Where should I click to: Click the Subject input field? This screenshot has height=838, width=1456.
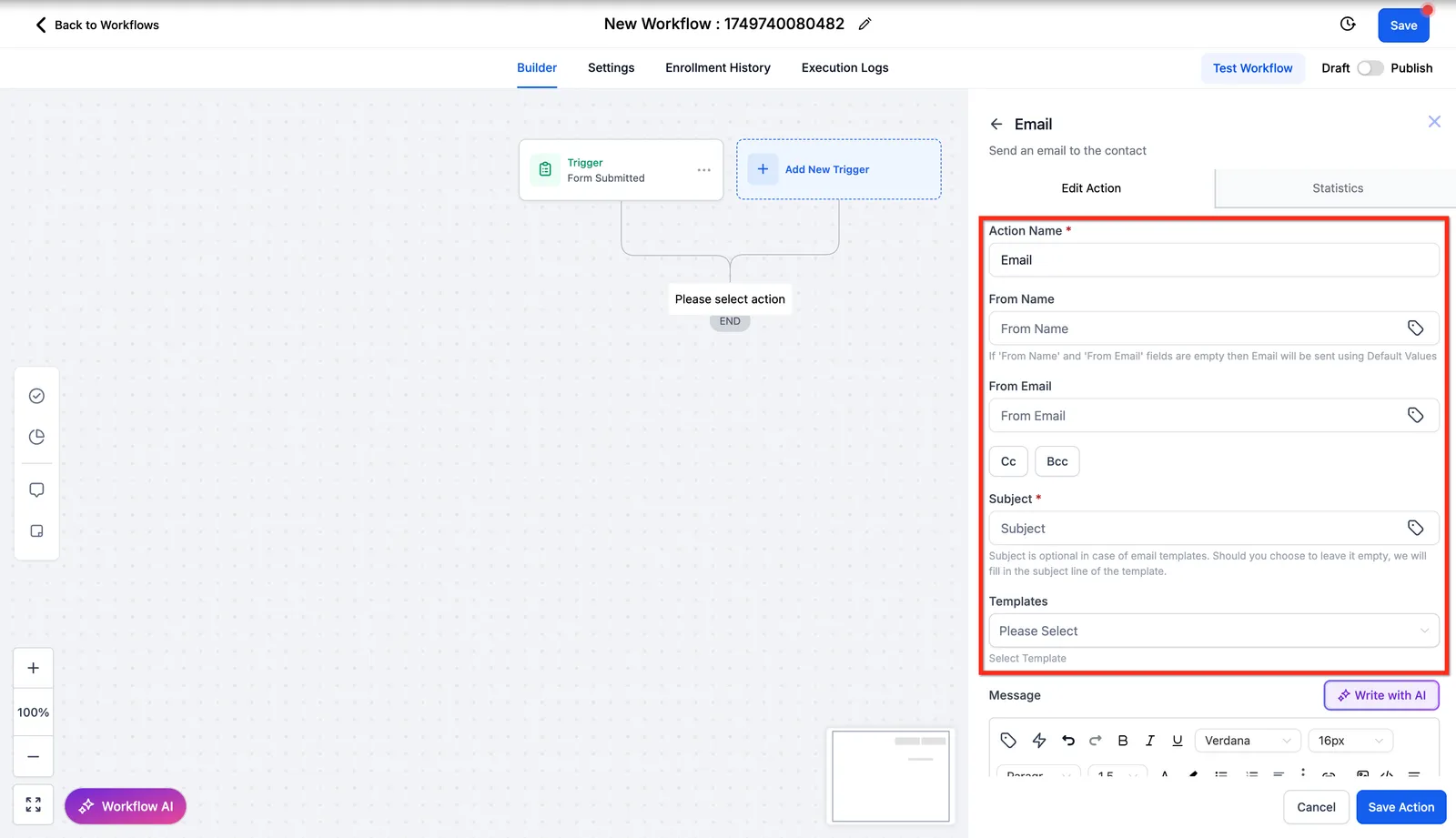[x=1214, y=529]
